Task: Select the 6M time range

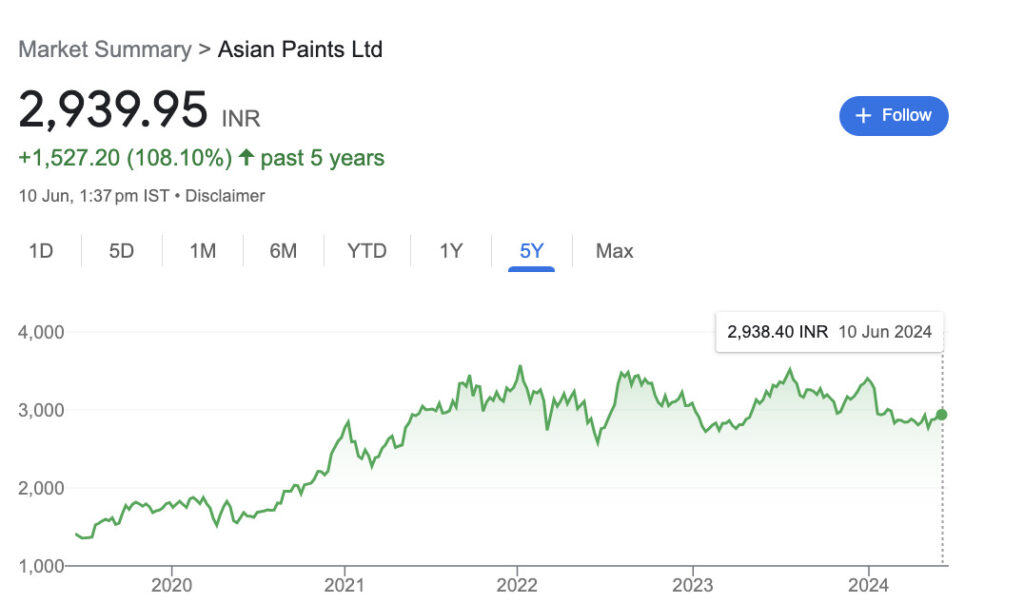Action: tap(283, 251)
